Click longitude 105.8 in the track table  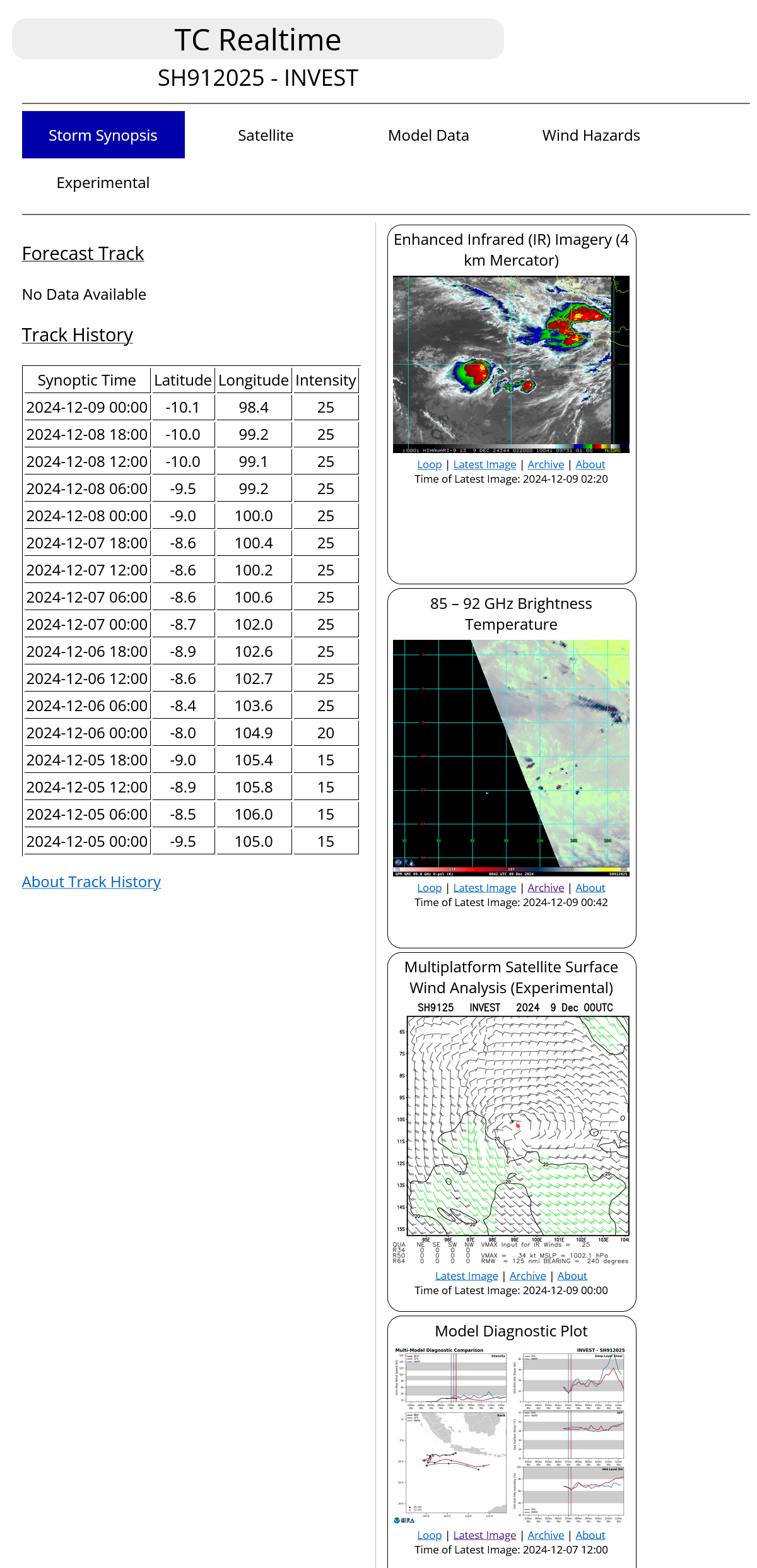[x=254, y=787]
